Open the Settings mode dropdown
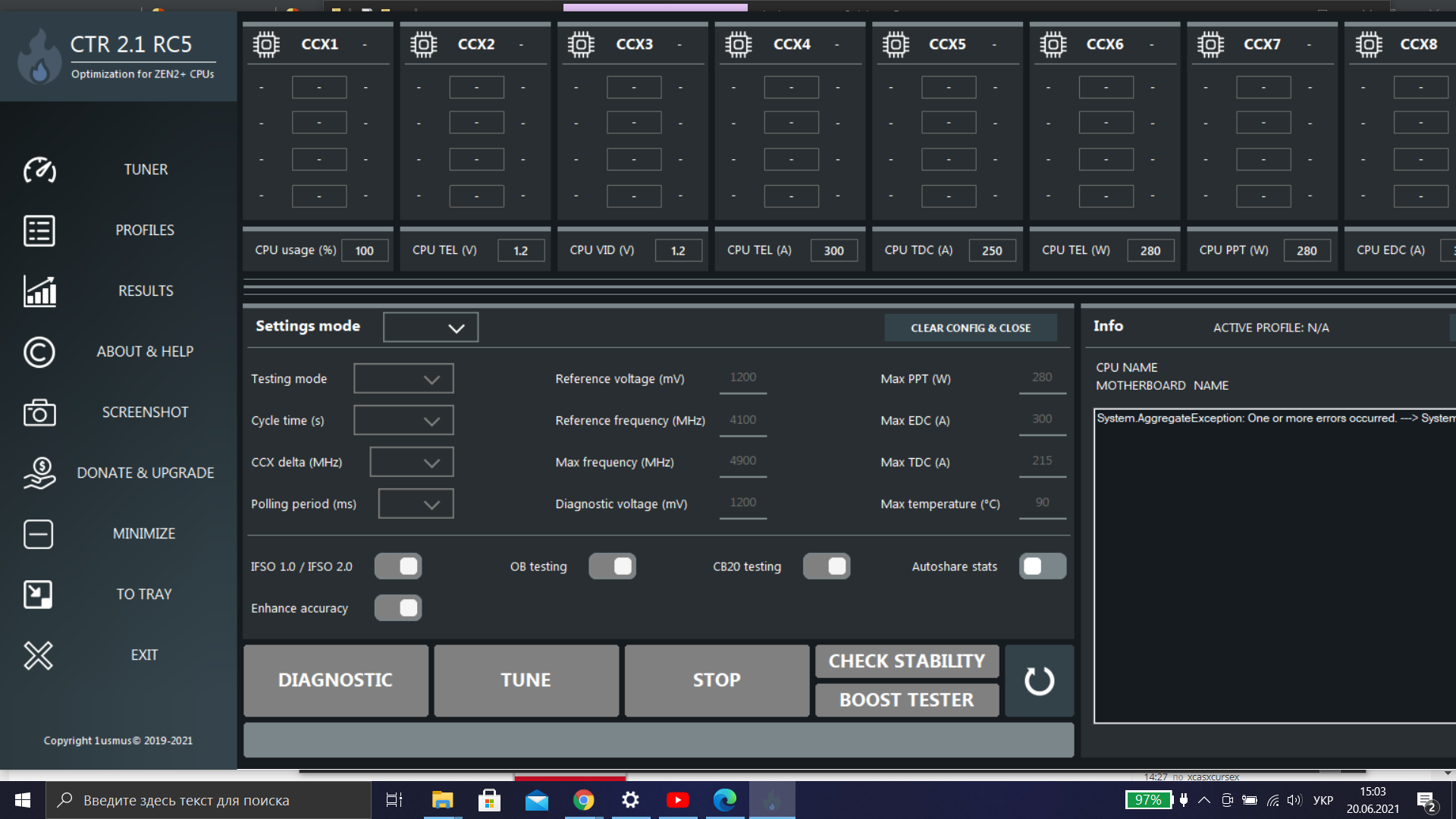Image resolution: width=1456 pixels, height=819 pixels. 431,328
